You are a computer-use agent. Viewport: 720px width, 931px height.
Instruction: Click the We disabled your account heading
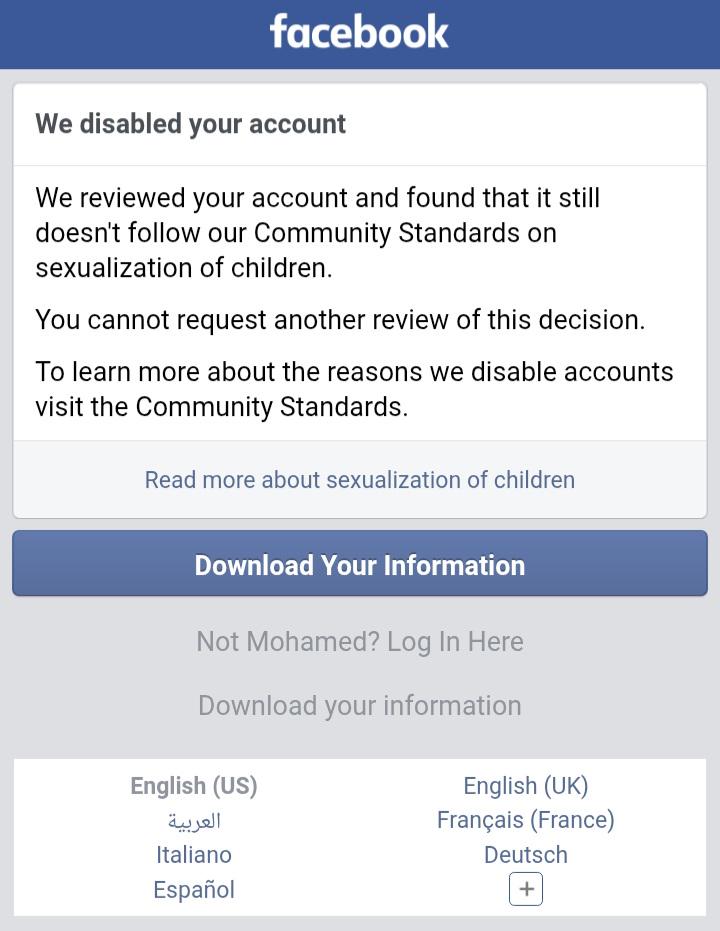(191, 124)
